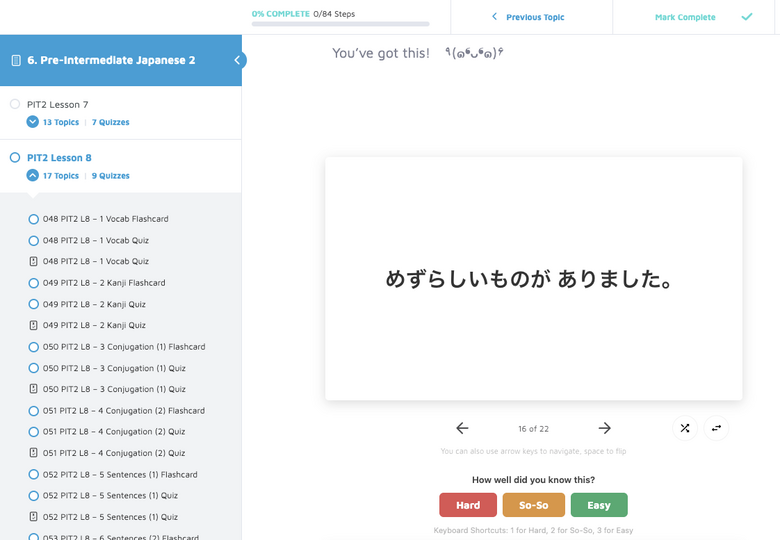Click quiz icon for second 050 Conjugation (1) Quiz
Viewport: 780px width, 540px height.
pos(33,389)
